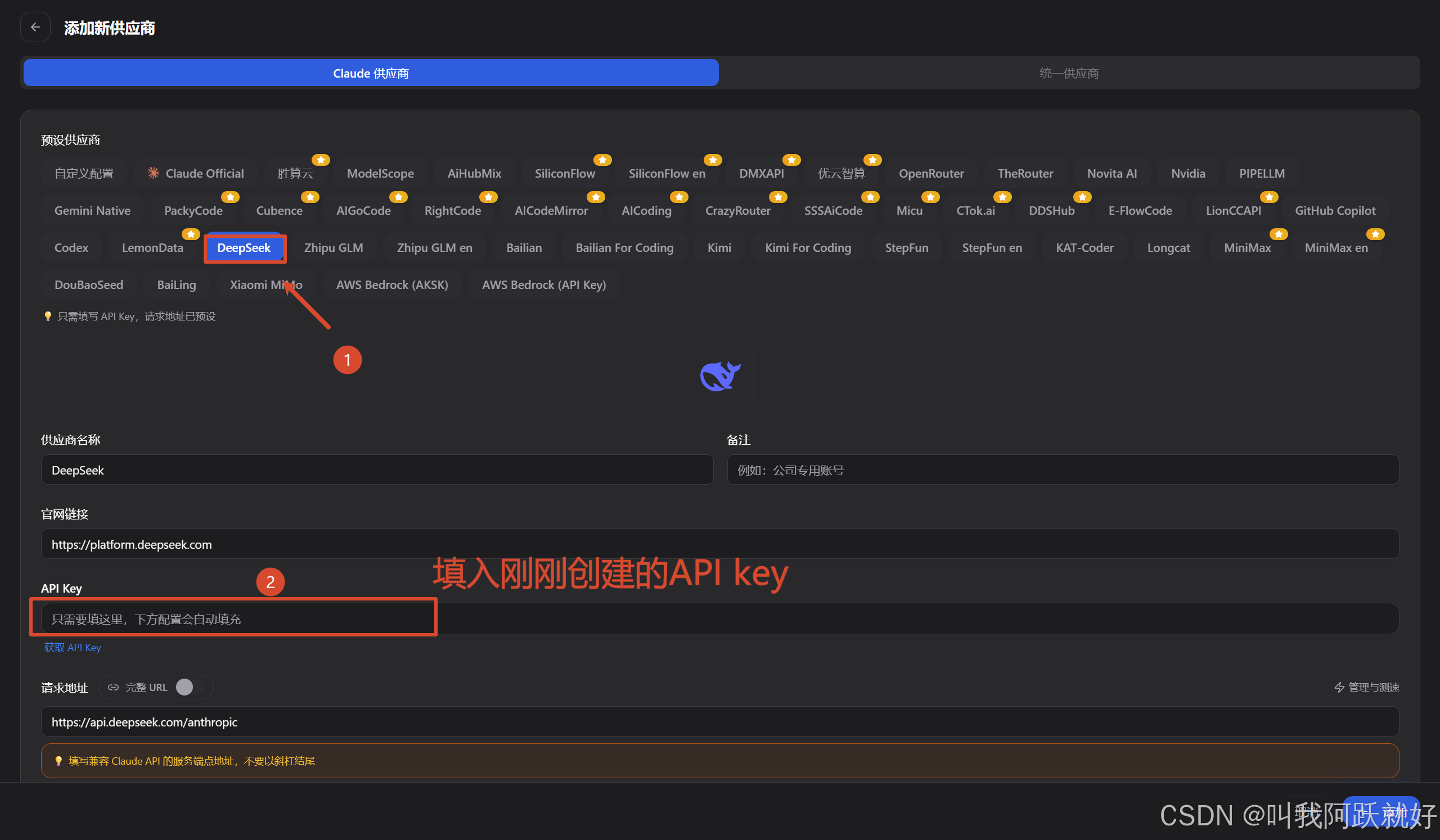
Task: Select the 自定义配置 preset
Action: (84, 173)
